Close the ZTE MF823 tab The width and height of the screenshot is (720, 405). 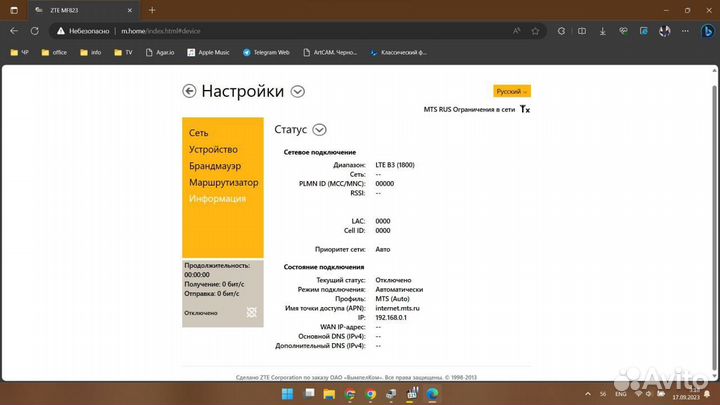129,10
